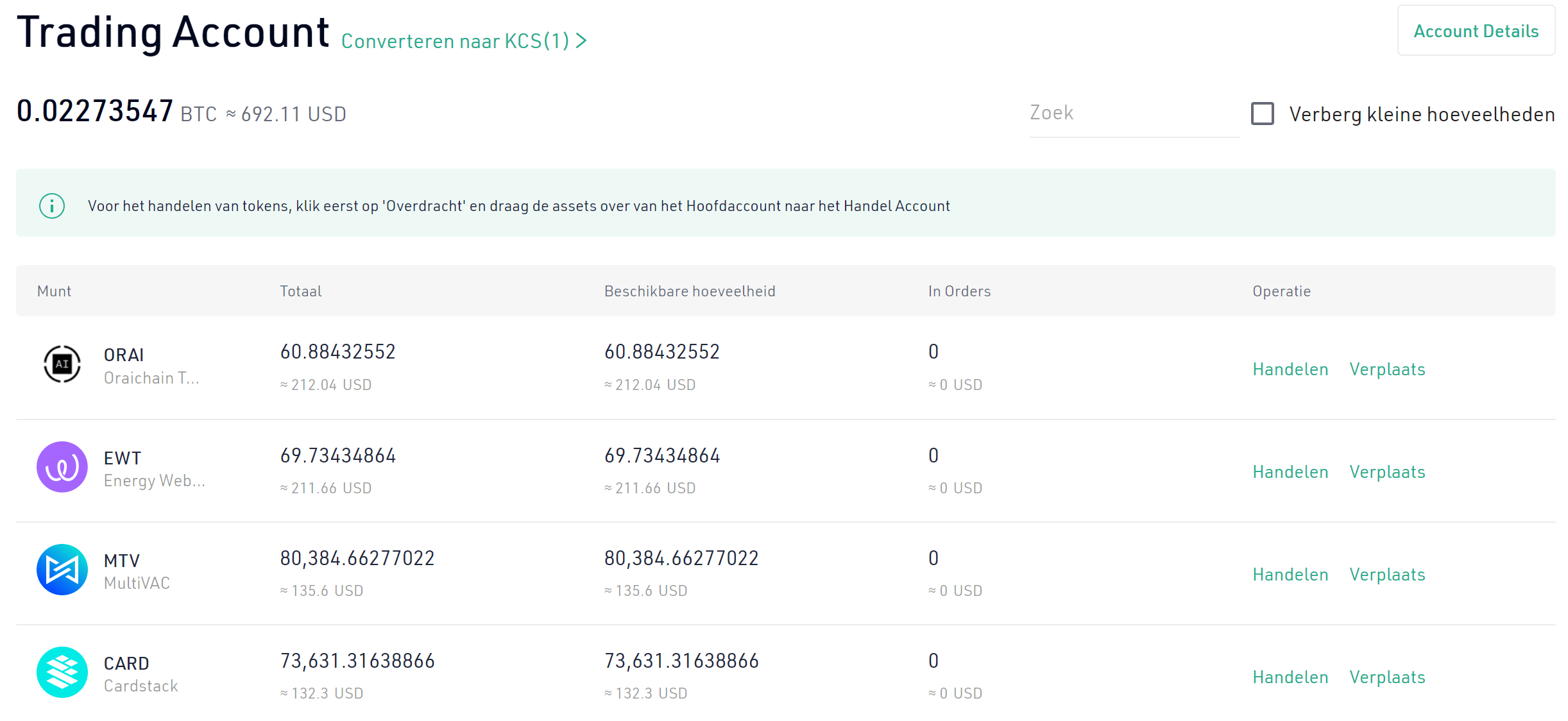1568x721 pixels.
Task: Click the ORAI Oraichain coin logo
Action: (62, 364)
